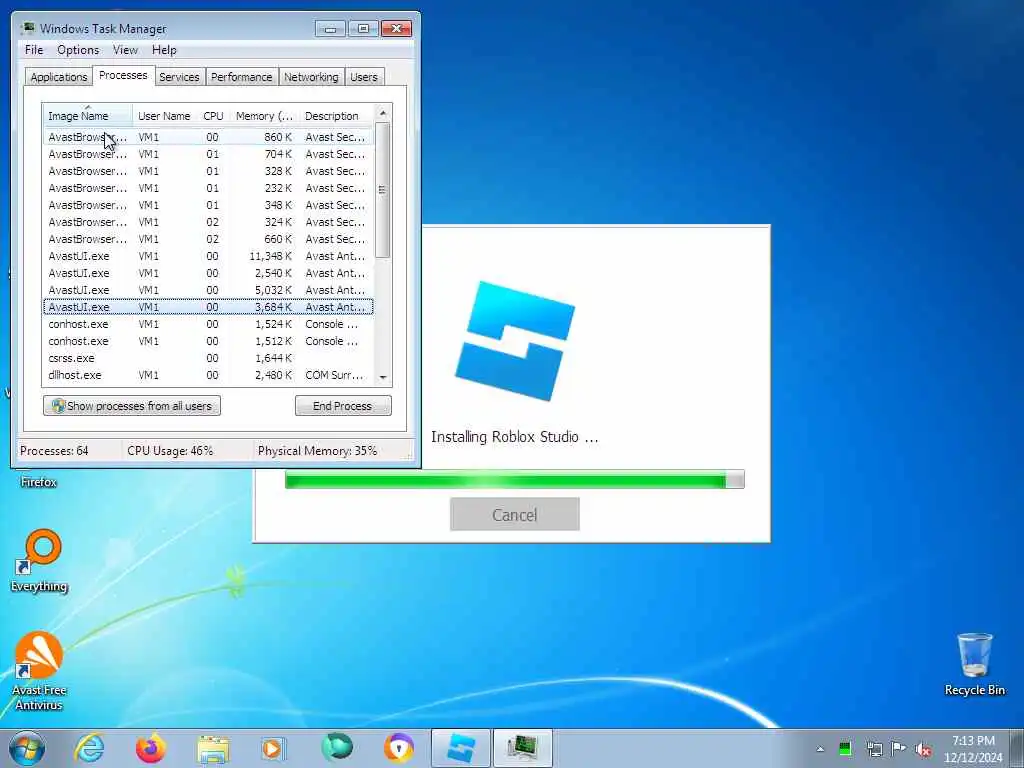Select the Firefox desktop icon label
1024x768 pixels.
[x=39, y=482]
